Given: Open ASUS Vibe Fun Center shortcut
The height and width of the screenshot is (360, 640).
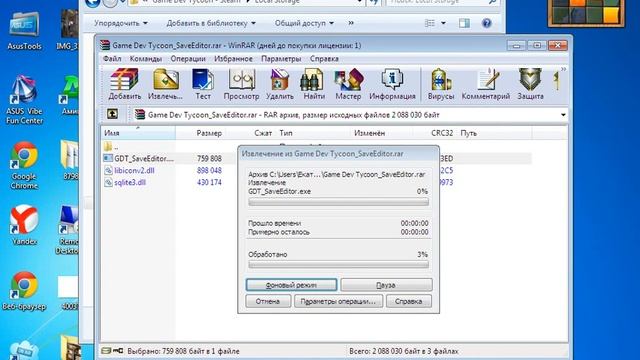Looking at the screenshot, I should pos(24,100).
